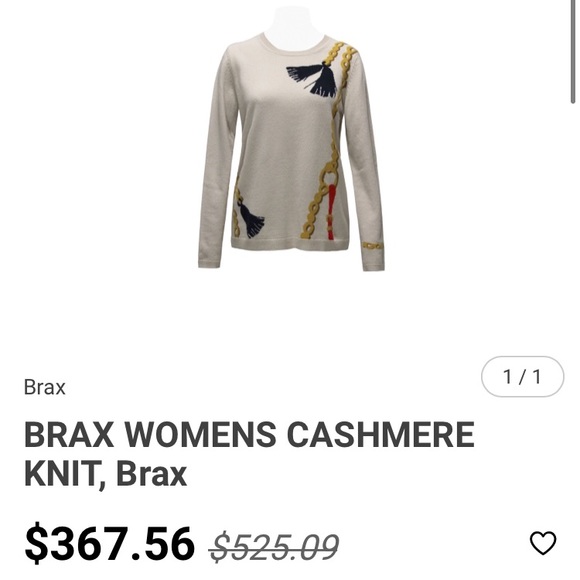Click the vertical scrollbar thumb
This screenshot has height=580, width=580.
coord(573,52)
